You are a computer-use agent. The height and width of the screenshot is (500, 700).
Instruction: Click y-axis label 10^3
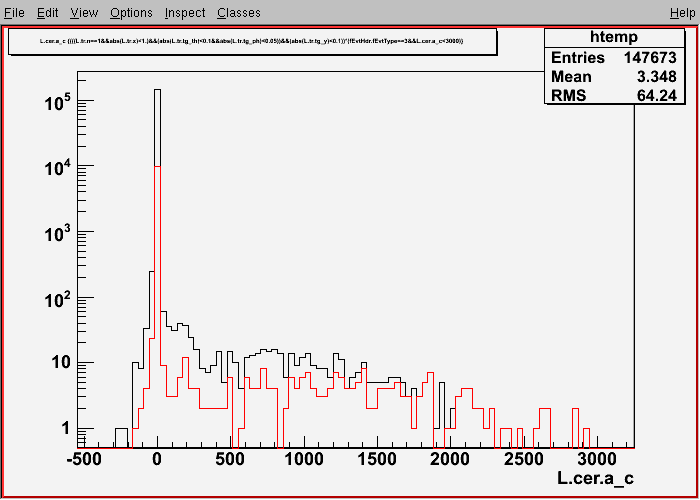[58, 232]
